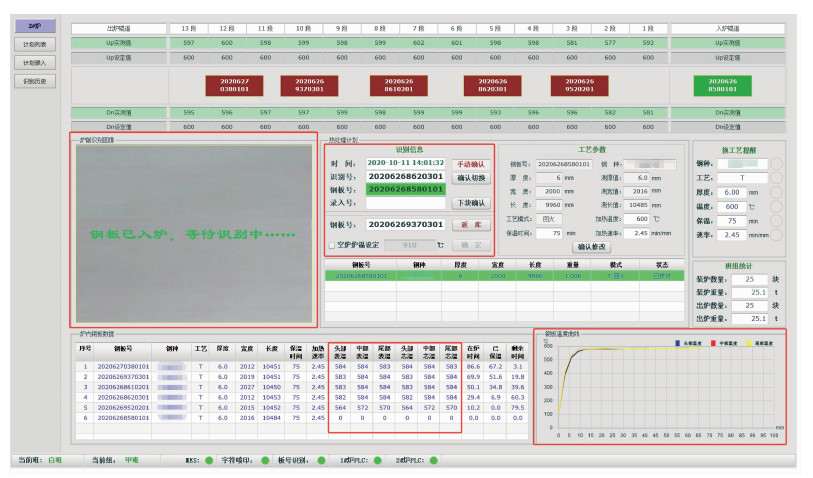Click the 确认修改 button under 工艺参数
Viewport: 813px width, 478px height.
[x=594, y=246]
